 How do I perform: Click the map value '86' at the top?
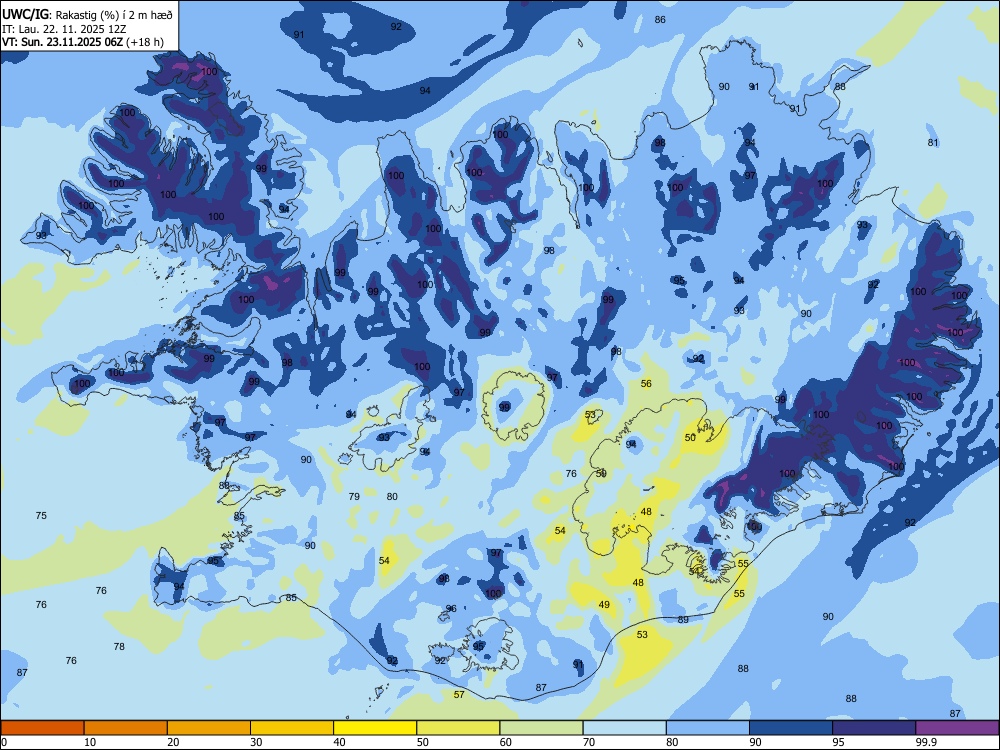pos(660,20)
